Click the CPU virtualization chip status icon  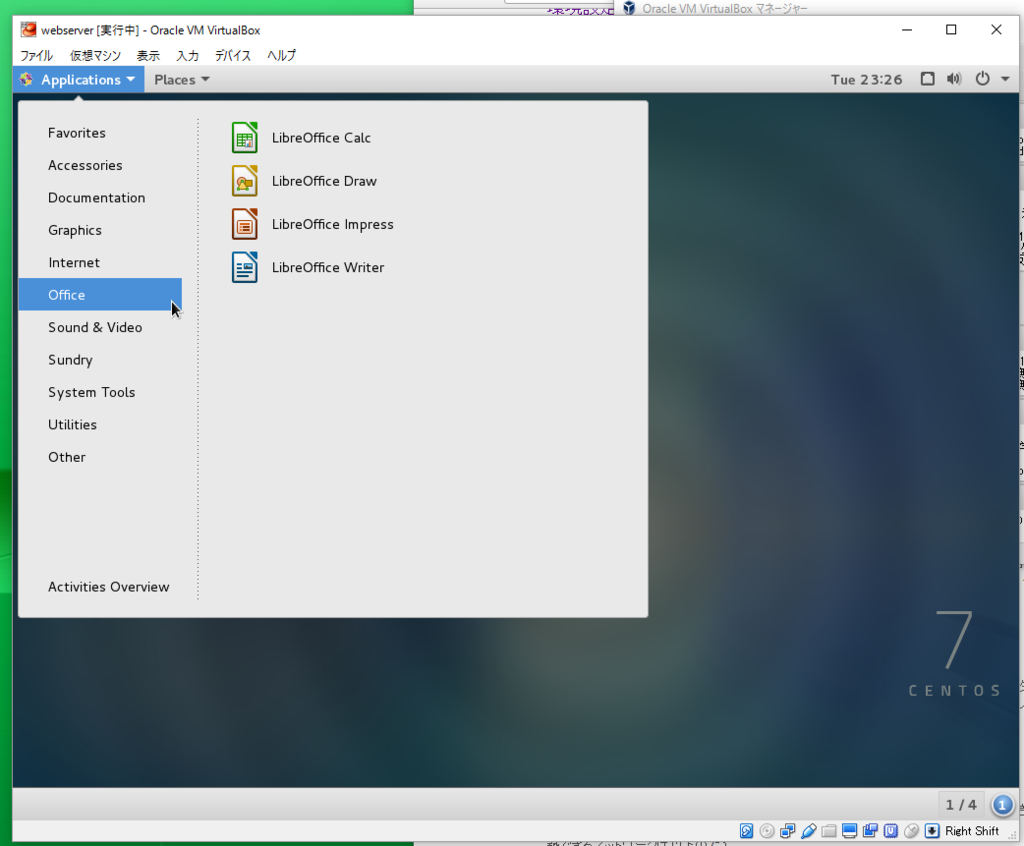tap(891, 831)
